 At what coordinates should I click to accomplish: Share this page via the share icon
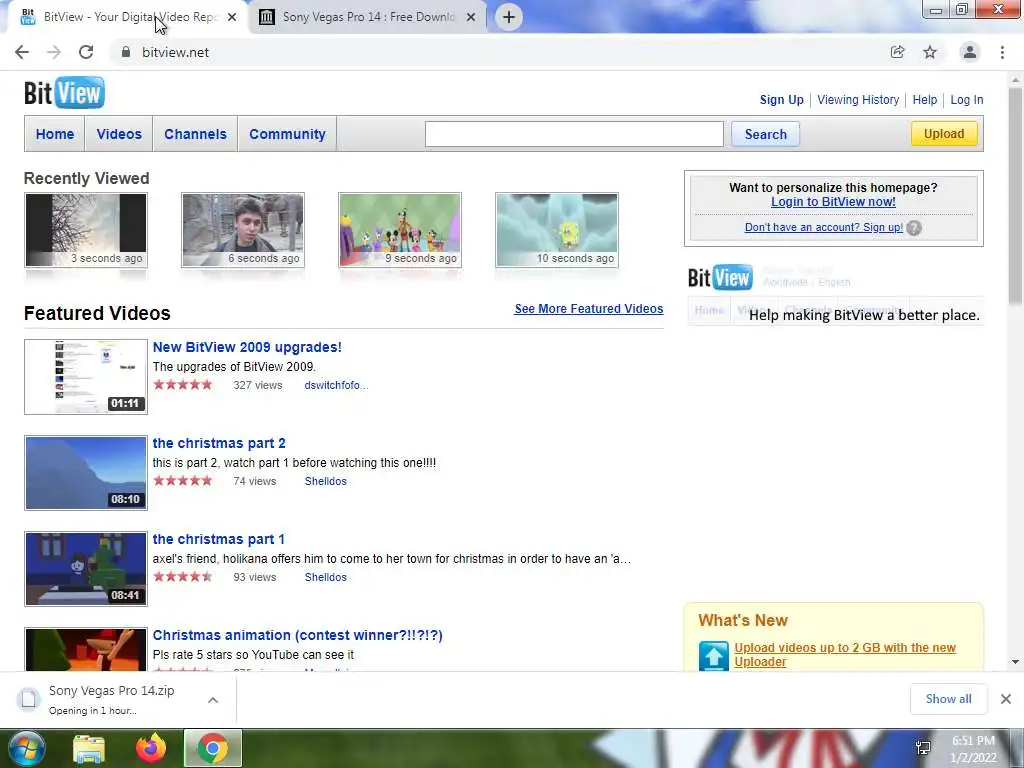(897, 52)
